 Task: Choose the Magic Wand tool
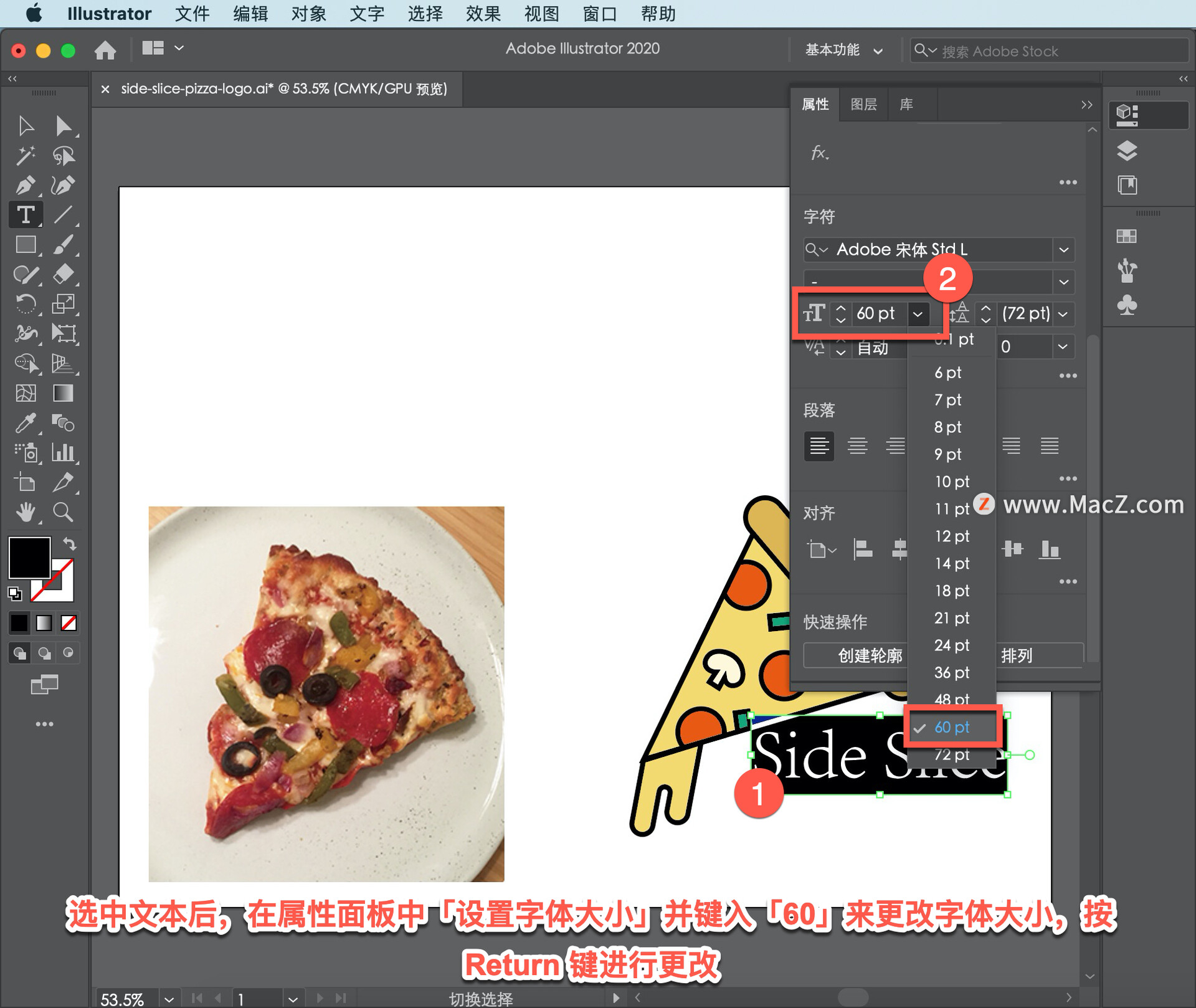(26, 156)
